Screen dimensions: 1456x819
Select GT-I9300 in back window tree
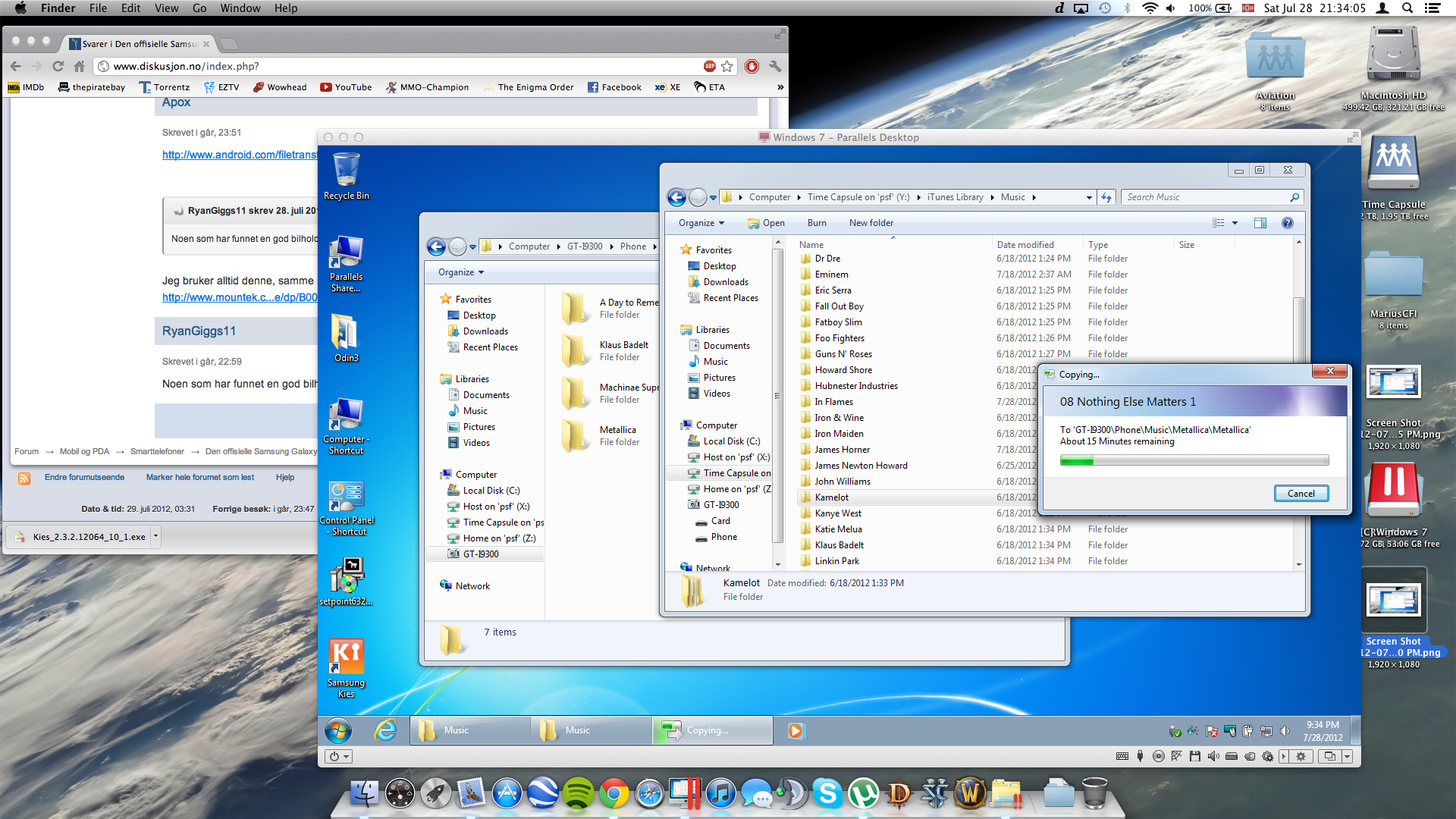tap(485, 554)
